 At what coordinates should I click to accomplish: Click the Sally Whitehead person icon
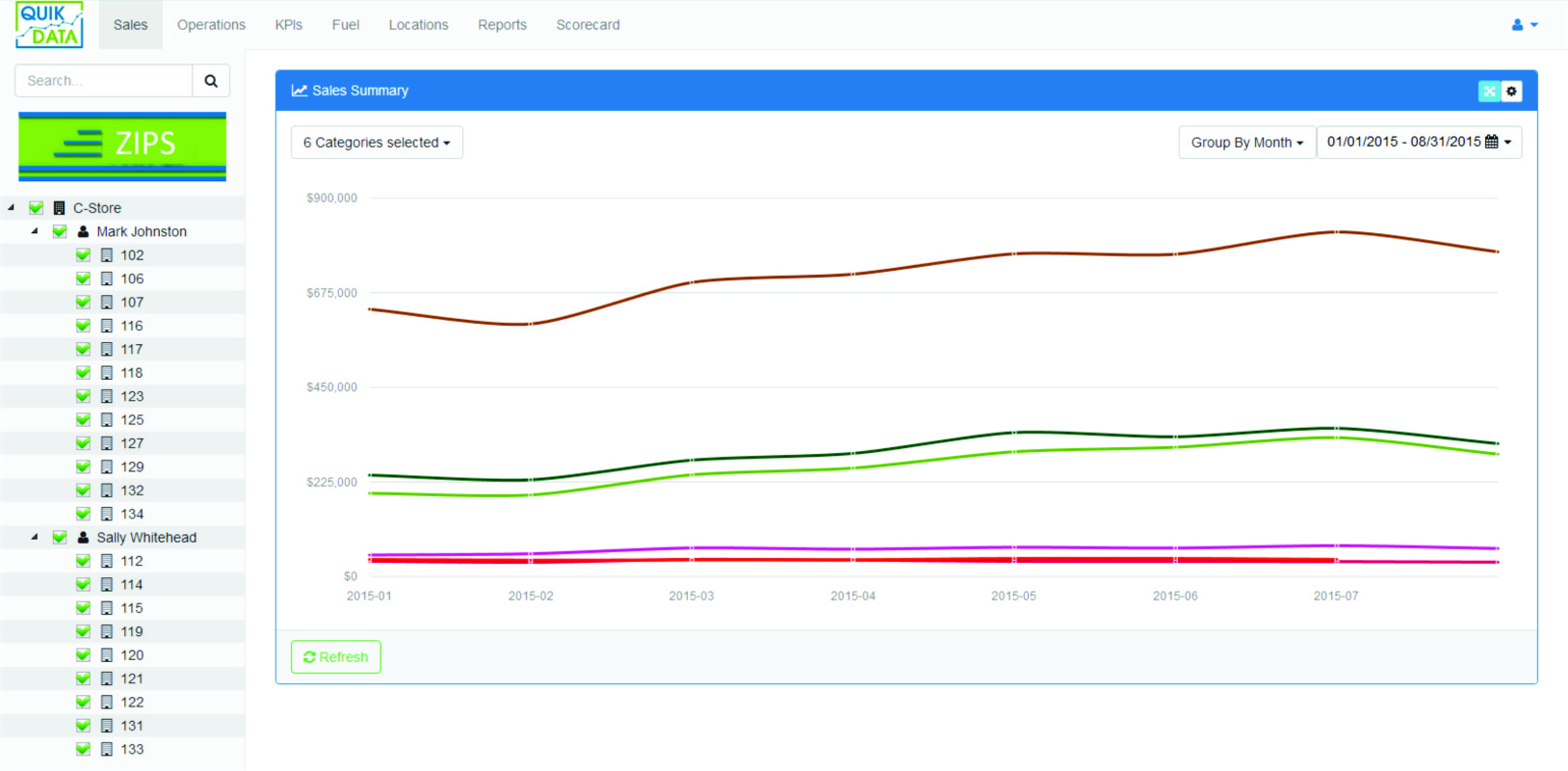(83, 538)
